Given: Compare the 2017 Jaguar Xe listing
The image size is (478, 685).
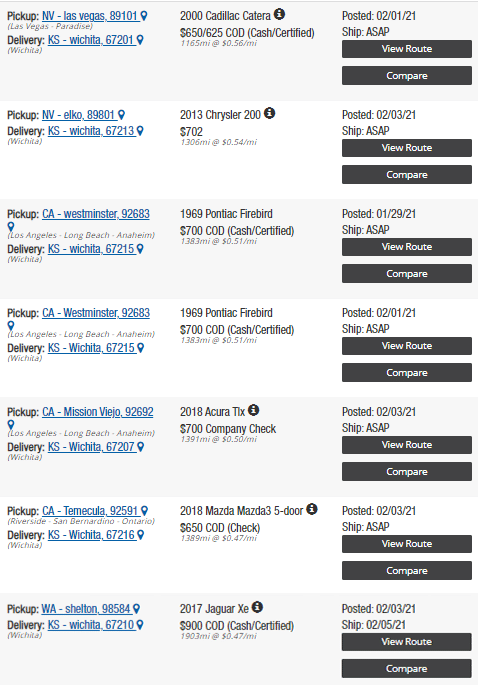Looking at the screenshot, I should (x=407, y=668).
